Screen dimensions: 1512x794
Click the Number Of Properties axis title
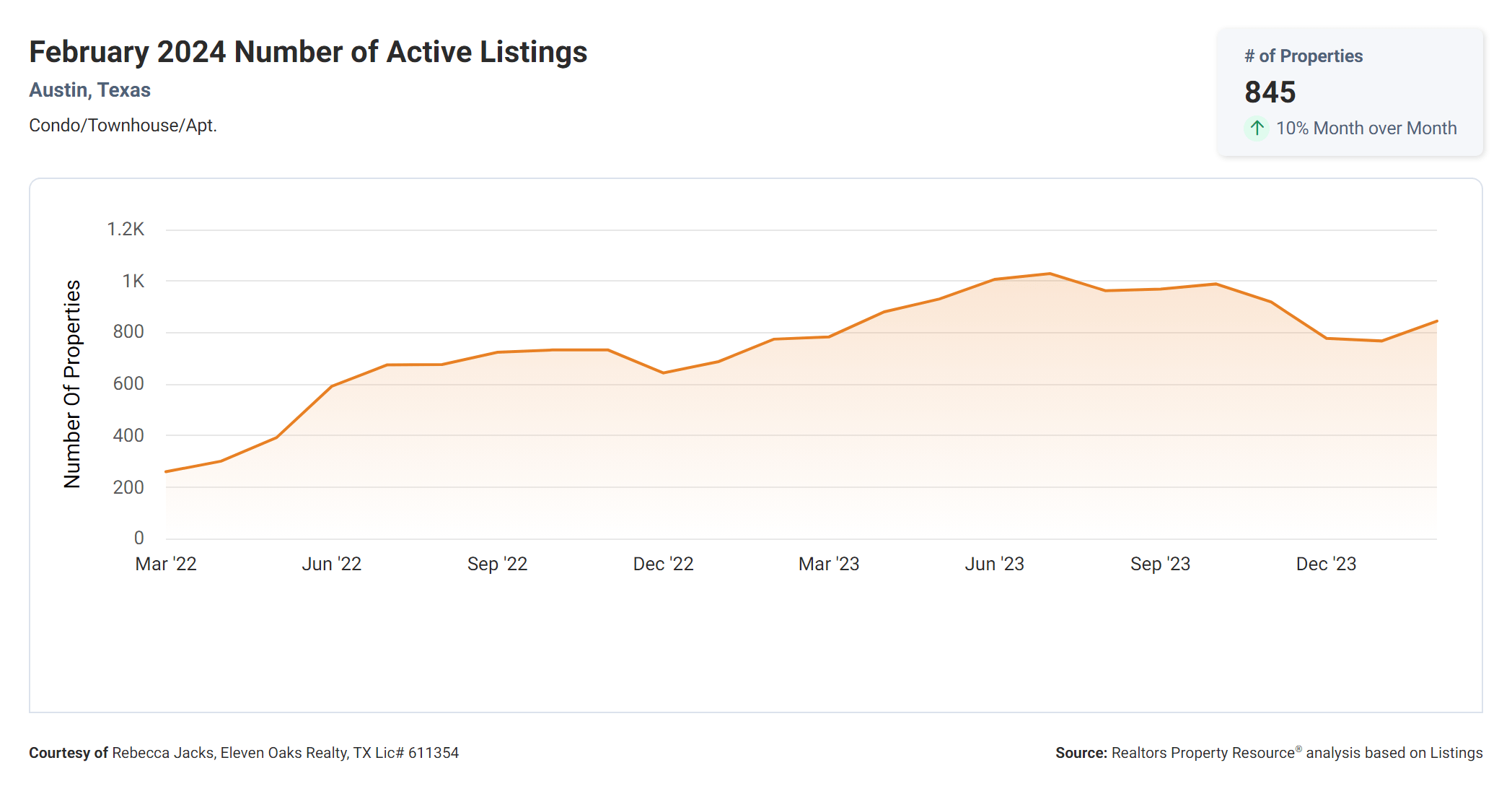pos(72,384)
